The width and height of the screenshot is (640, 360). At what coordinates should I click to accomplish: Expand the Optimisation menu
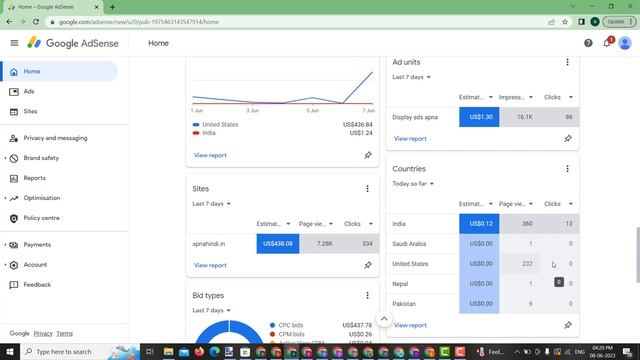pos(42,198)
